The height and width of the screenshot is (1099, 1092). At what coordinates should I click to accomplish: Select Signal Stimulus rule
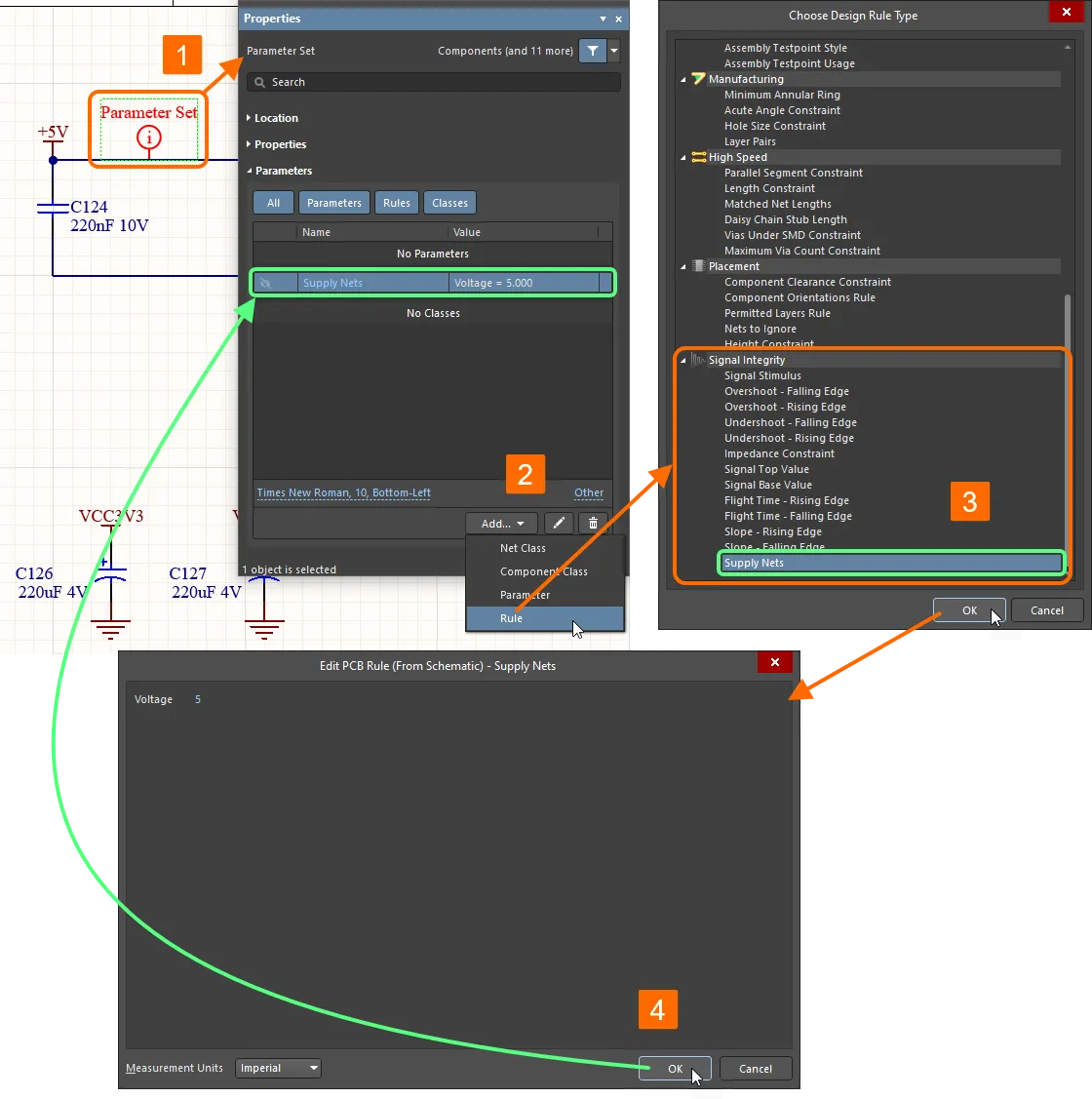pos(762,375)
